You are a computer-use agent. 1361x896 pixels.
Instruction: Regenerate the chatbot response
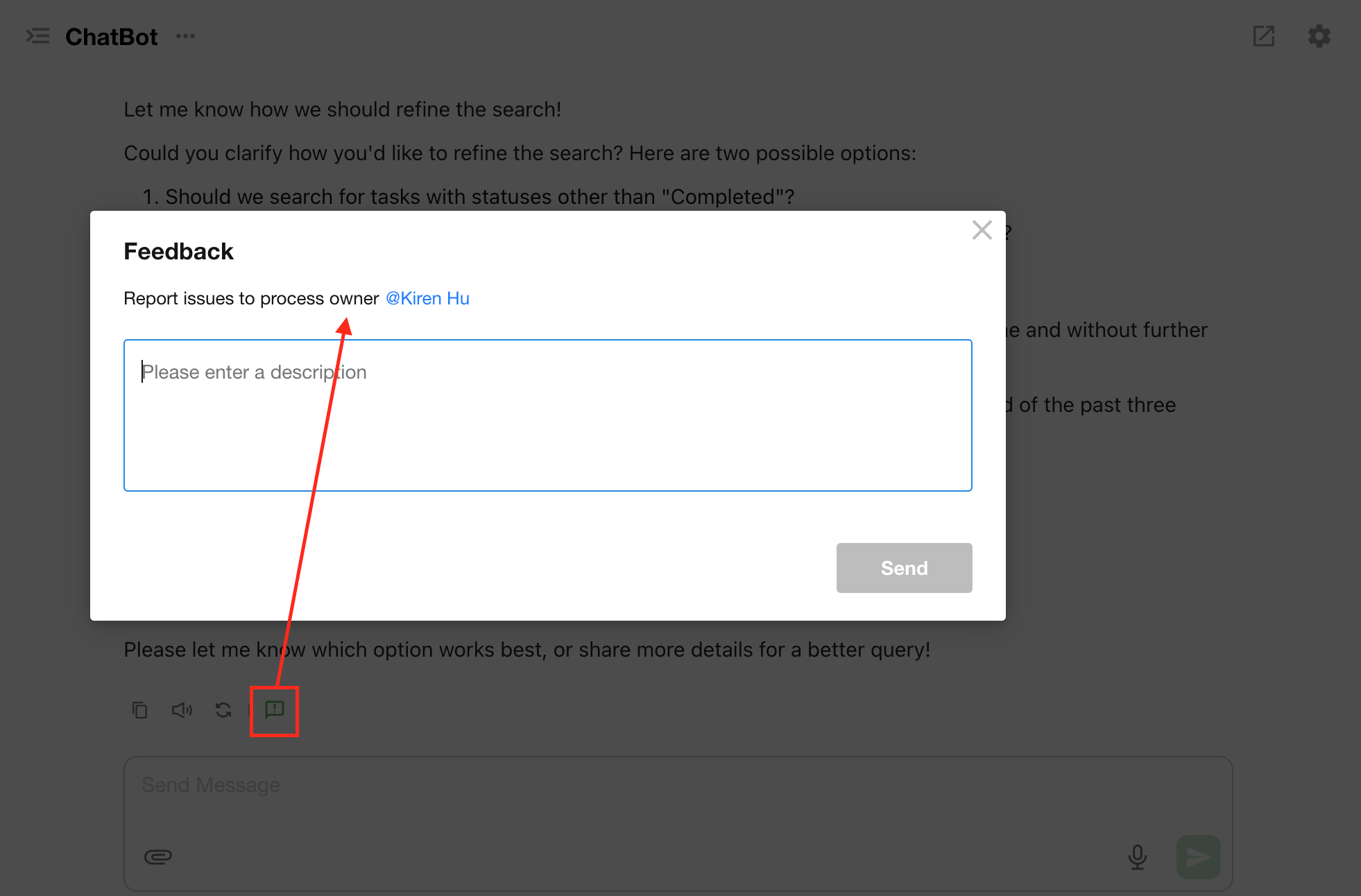point(223,710)
